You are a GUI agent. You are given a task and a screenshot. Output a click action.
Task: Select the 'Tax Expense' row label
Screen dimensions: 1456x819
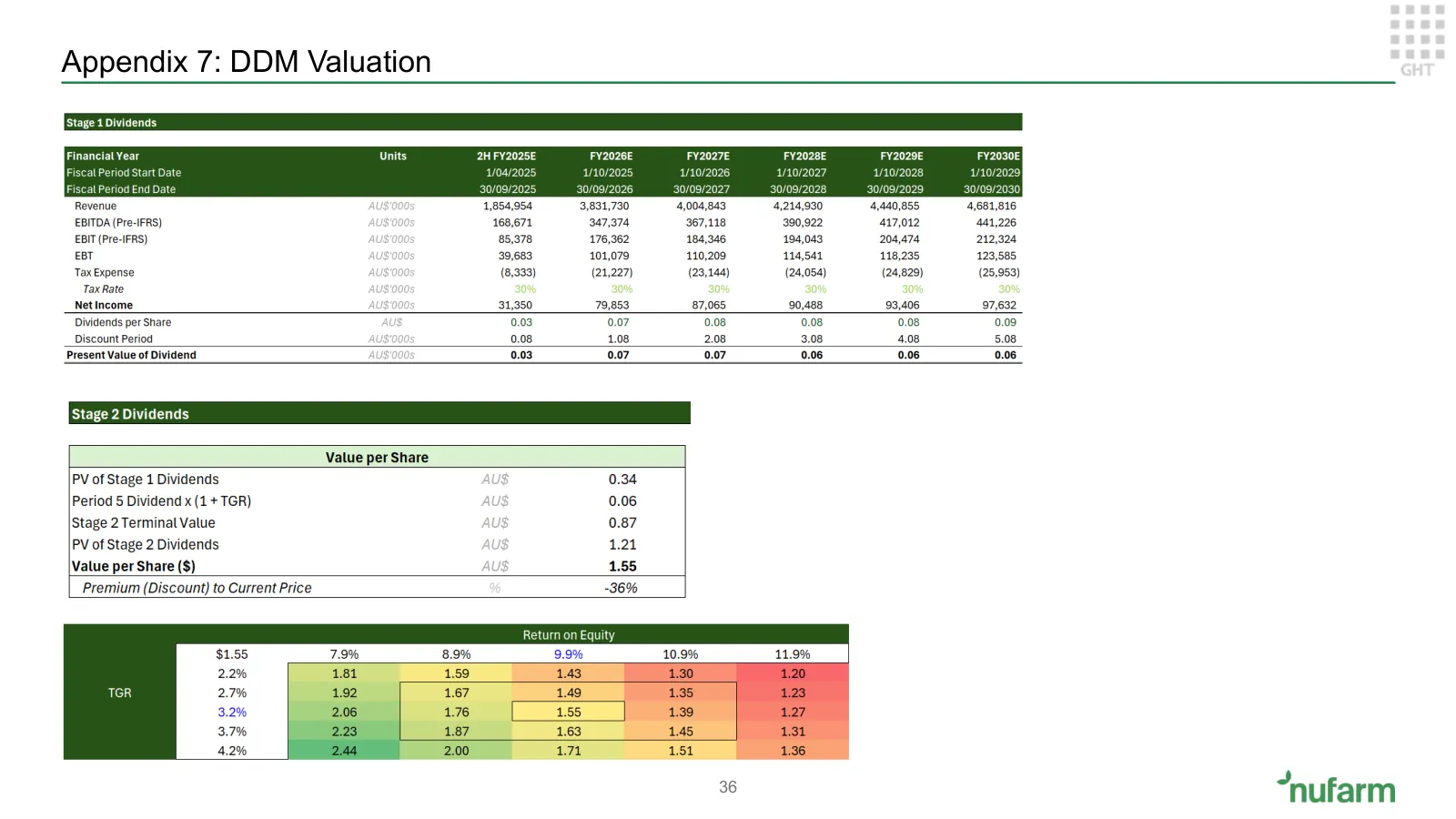[x=104, y=273]
